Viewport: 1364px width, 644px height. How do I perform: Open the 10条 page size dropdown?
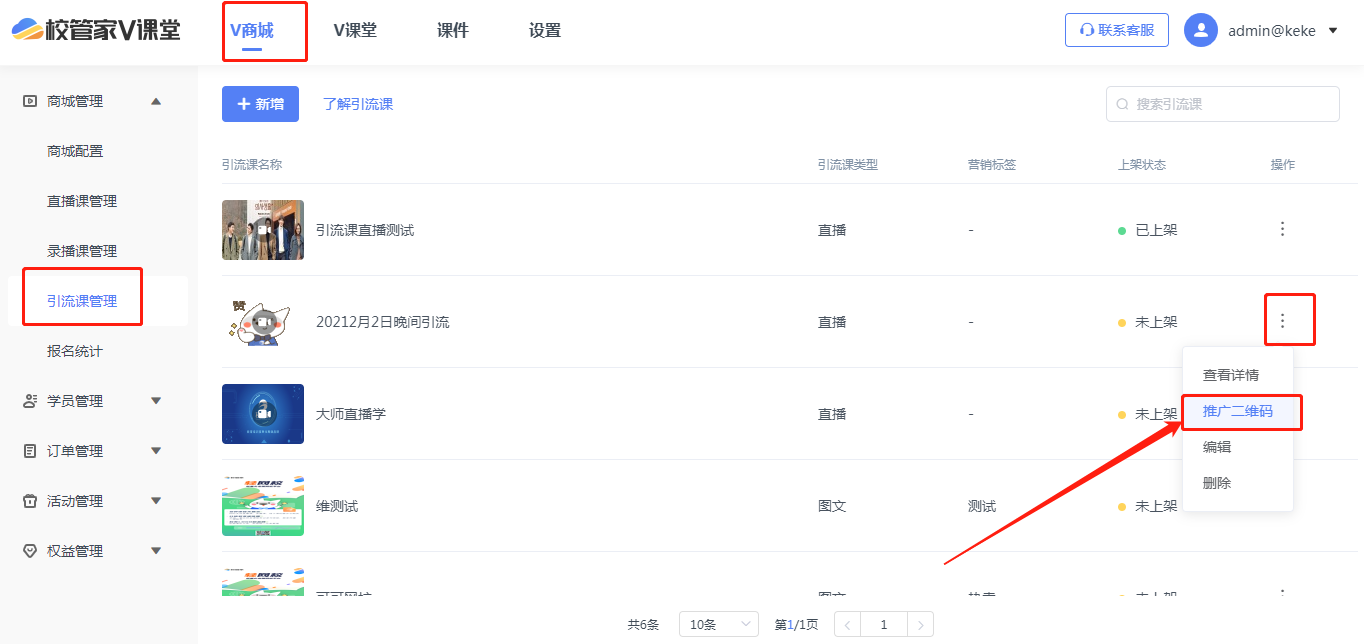[x=718, y=624]
